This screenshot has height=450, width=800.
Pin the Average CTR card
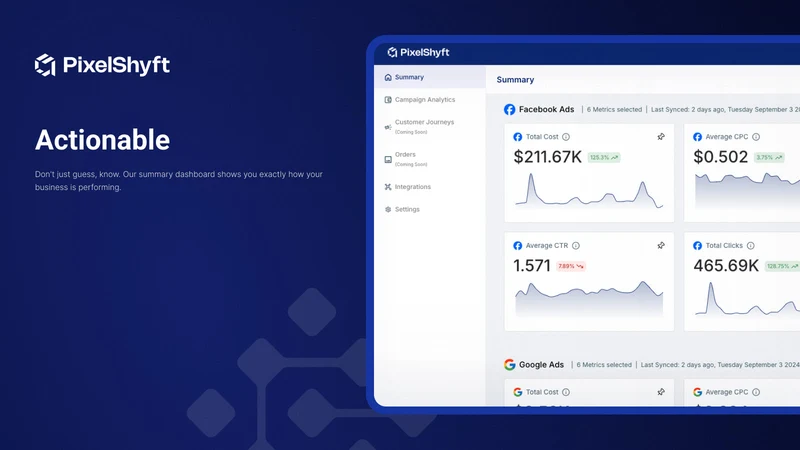point(661,245)
